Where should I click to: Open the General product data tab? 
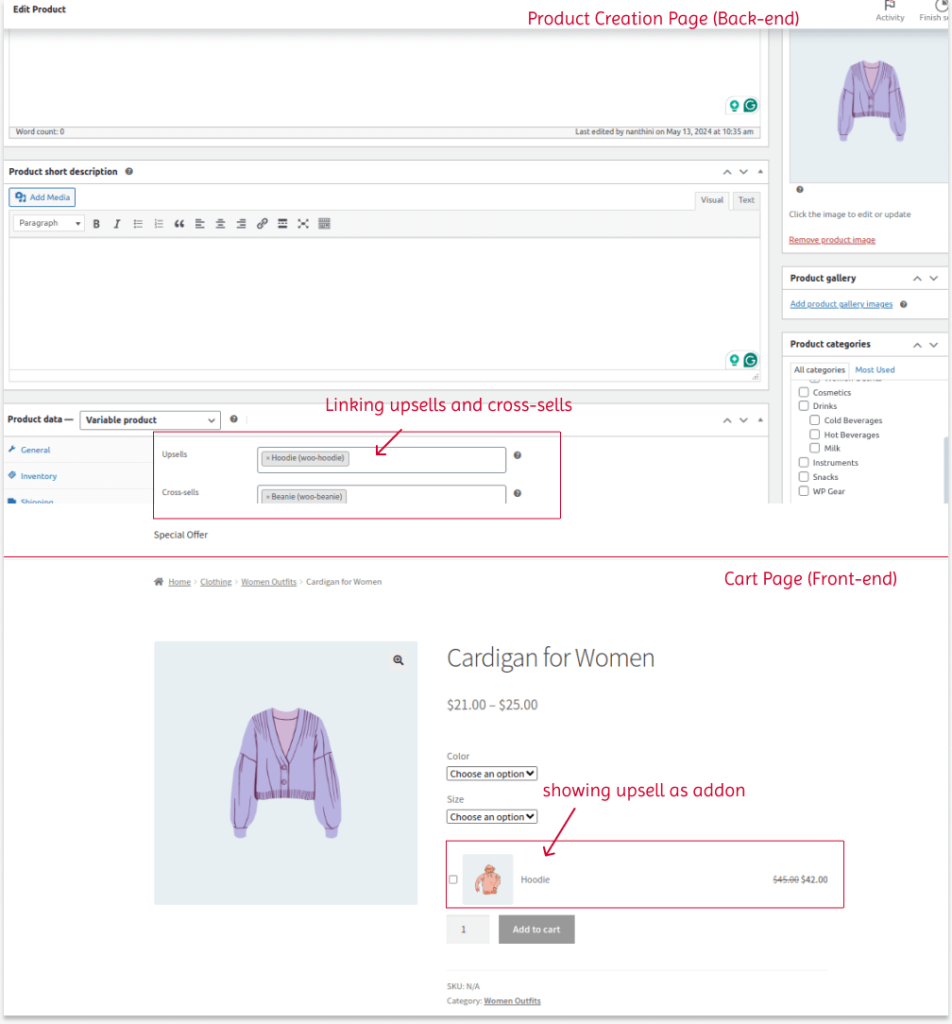(x=35, y=450)
